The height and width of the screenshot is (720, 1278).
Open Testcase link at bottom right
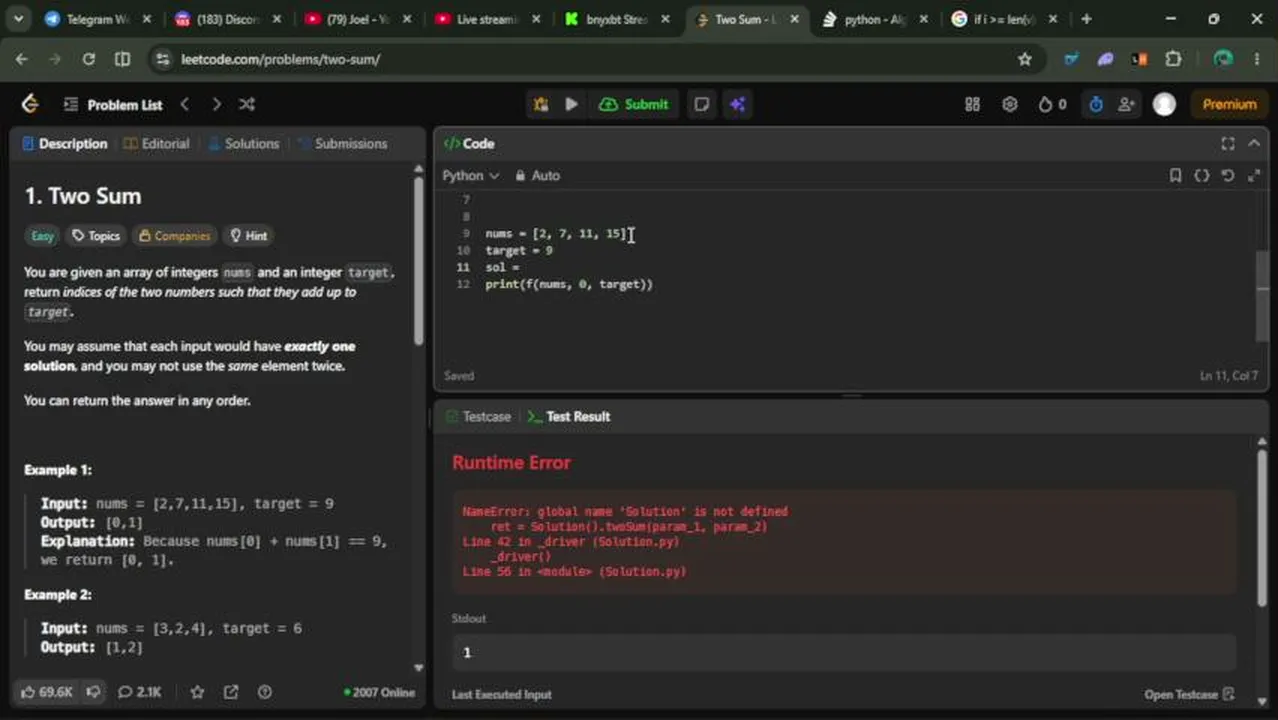click(1190, 694)
